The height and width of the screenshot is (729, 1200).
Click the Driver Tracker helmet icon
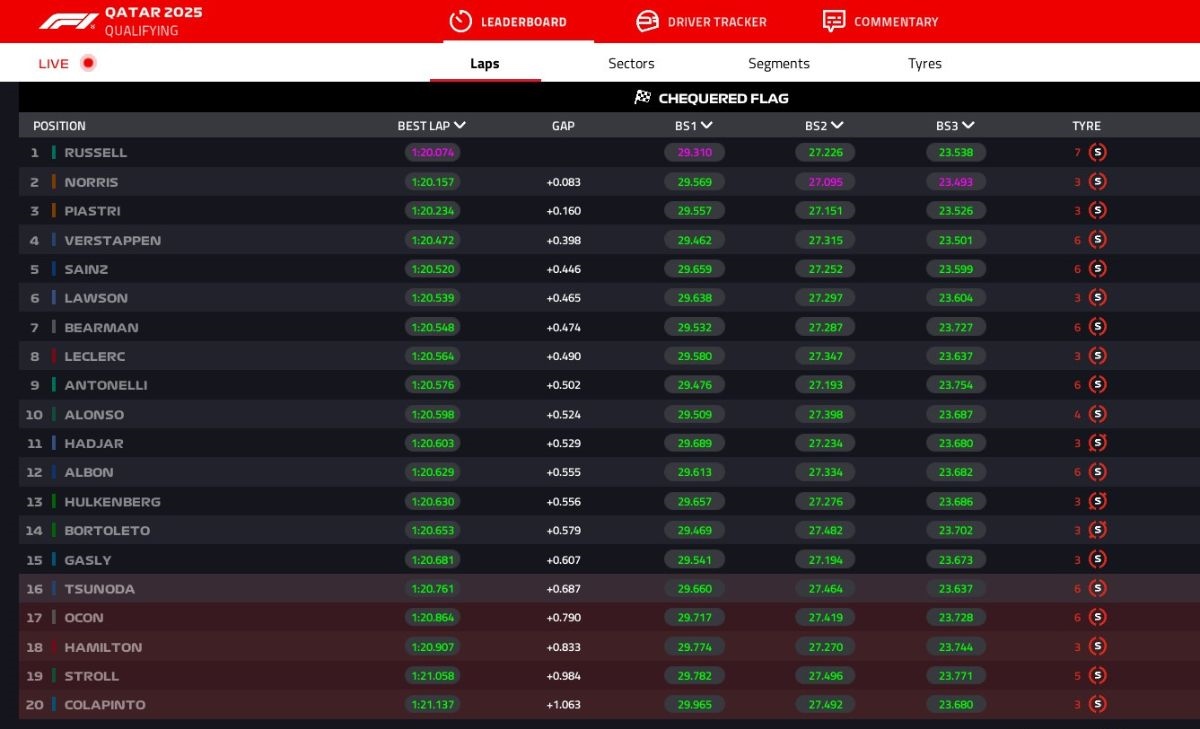tap(647, 21)
